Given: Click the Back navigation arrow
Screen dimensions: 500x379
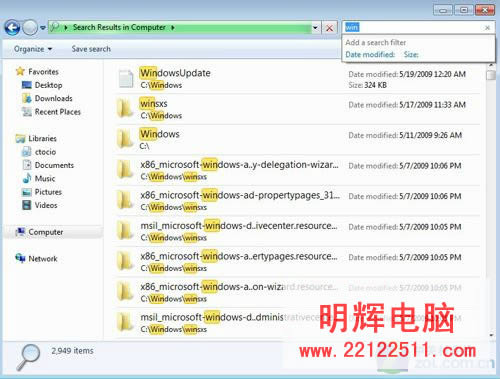Looking at the screenshot, I should pyautogui.click(x=13, y=28).
